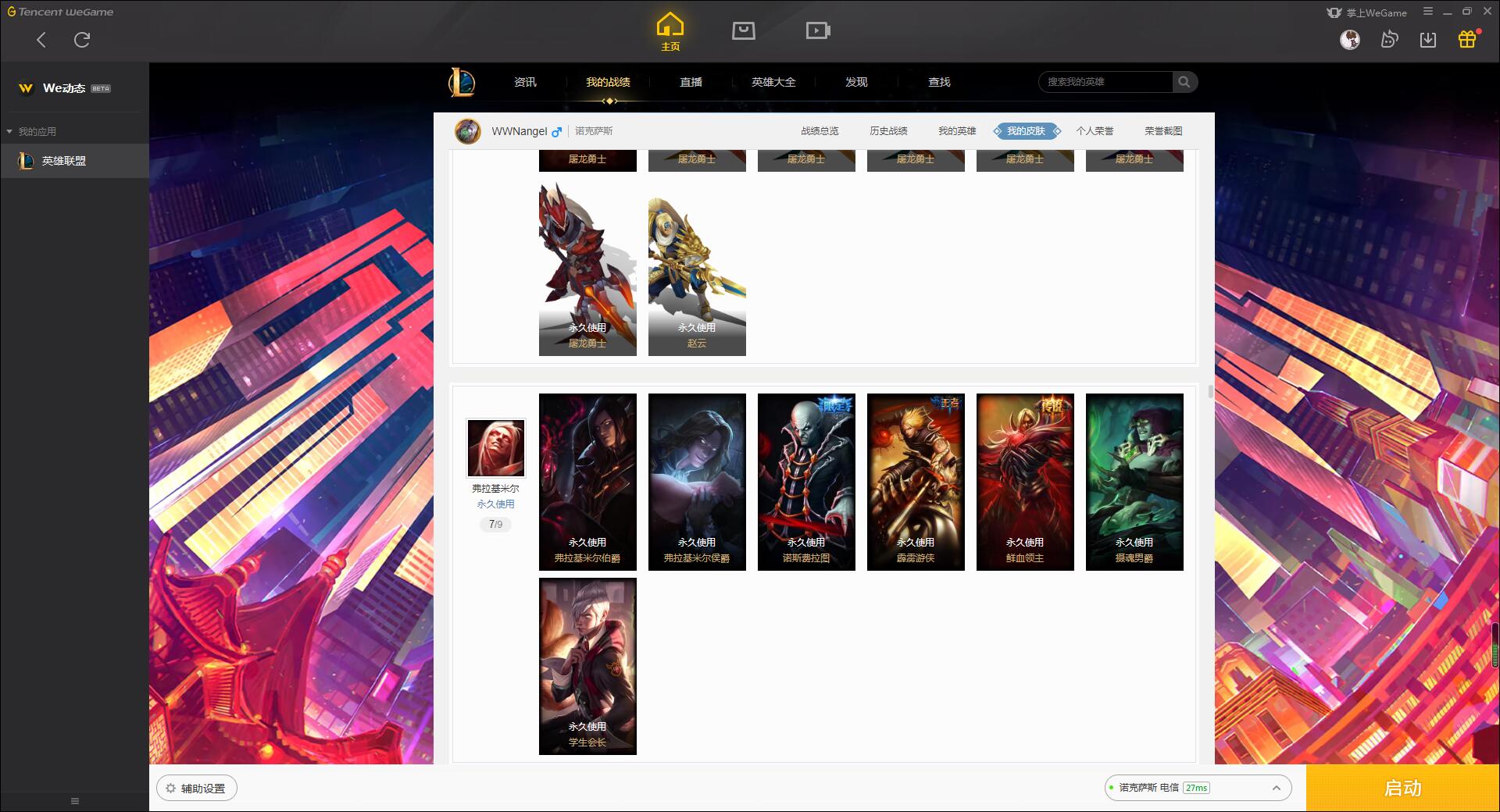Screen dimensions: 1500x812
Task: Switch to the 战绩总览 tab
Action: tap(820, 131)
